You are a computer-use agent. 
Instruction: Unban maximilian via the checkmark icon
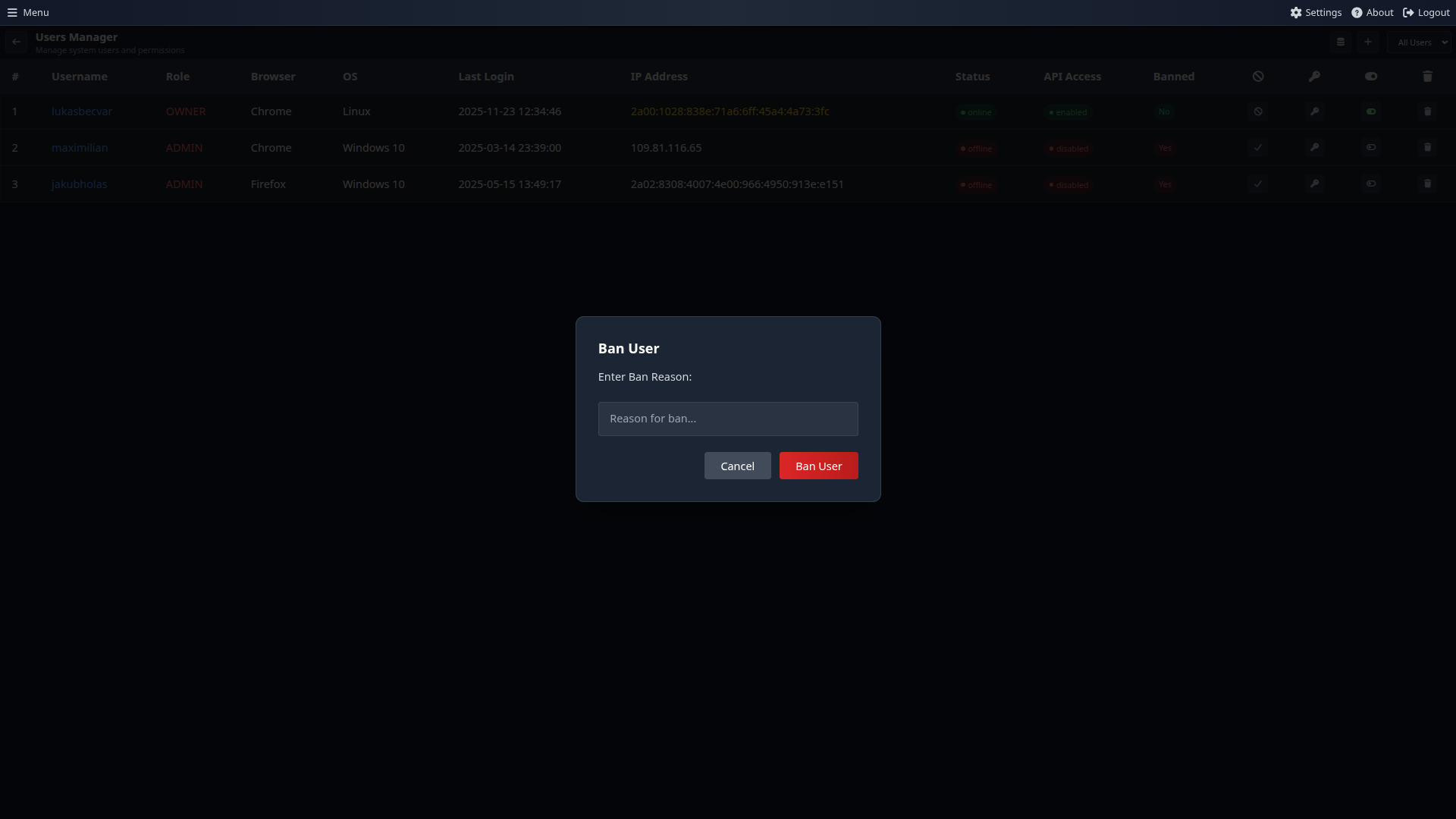pos(1258,147)
